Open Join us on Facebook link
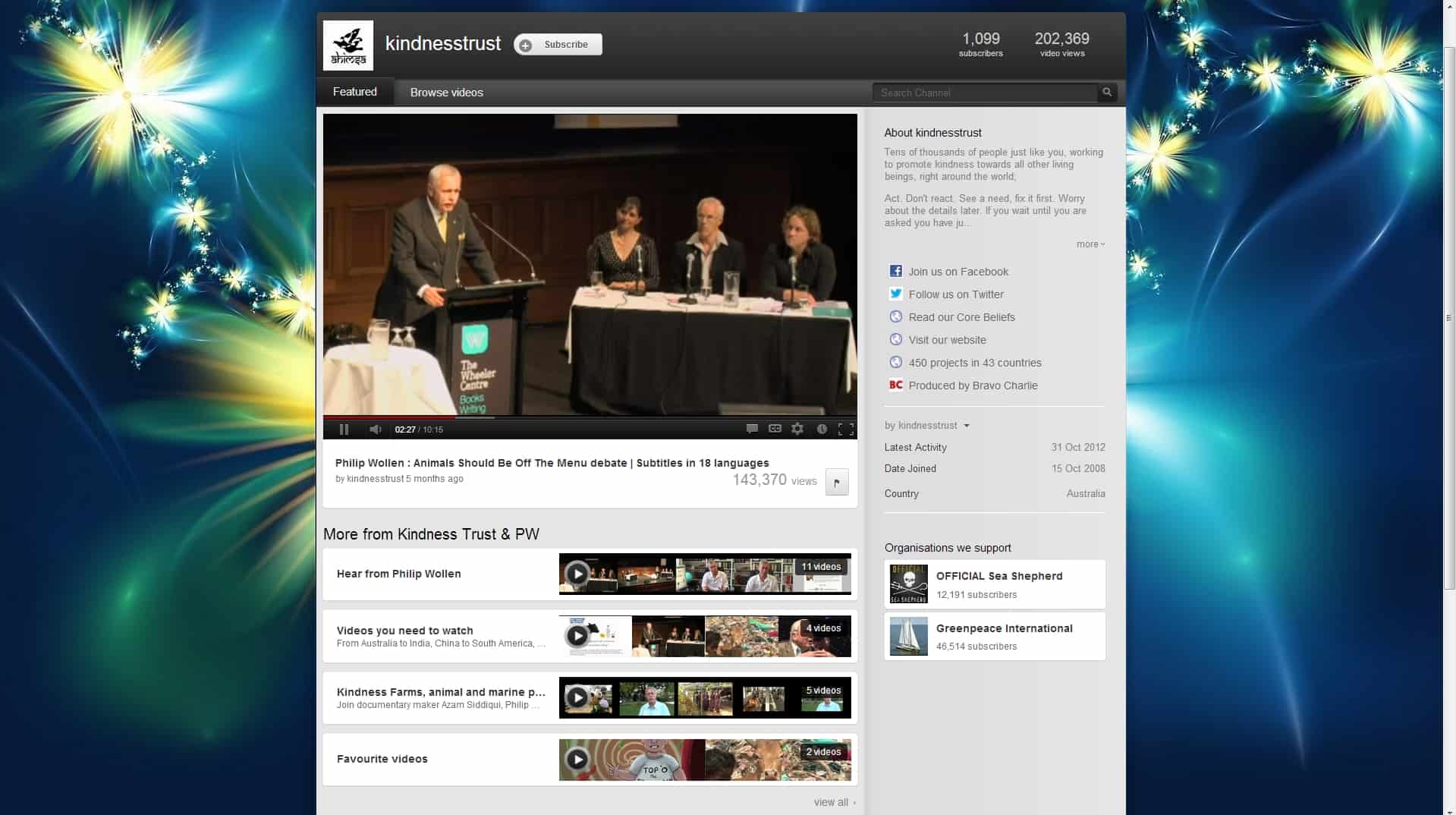This screenshot has height=815, width=1456. click(958, 272)
